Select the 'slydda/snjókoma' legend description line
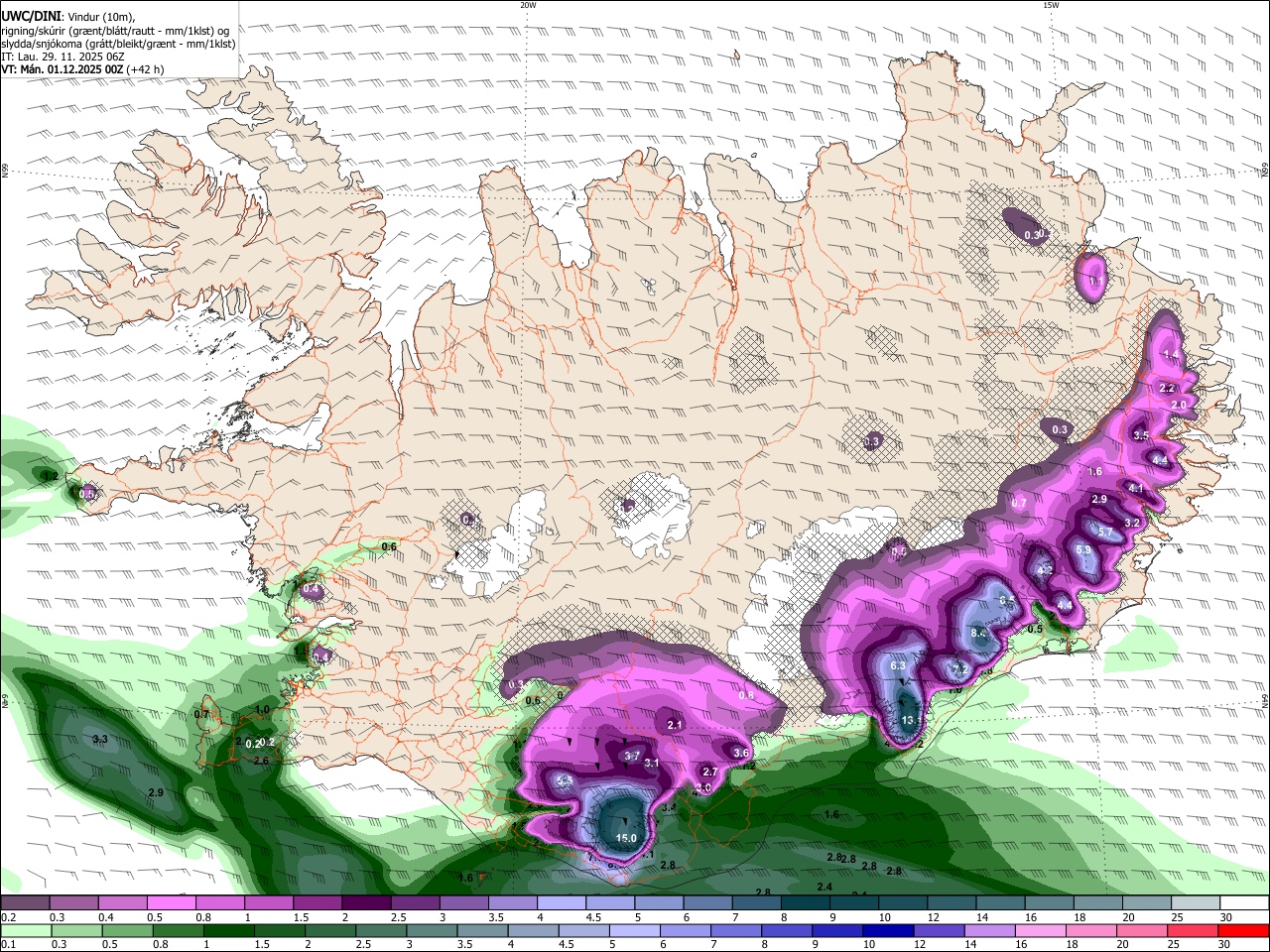1270x952 pixels. pyautogui.click(x=118, y=44)
